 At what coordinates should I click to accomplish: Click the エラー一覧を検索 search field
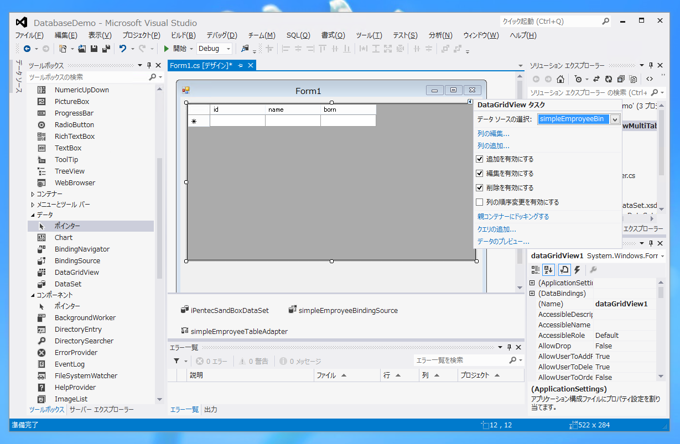[x=462, y=360]
